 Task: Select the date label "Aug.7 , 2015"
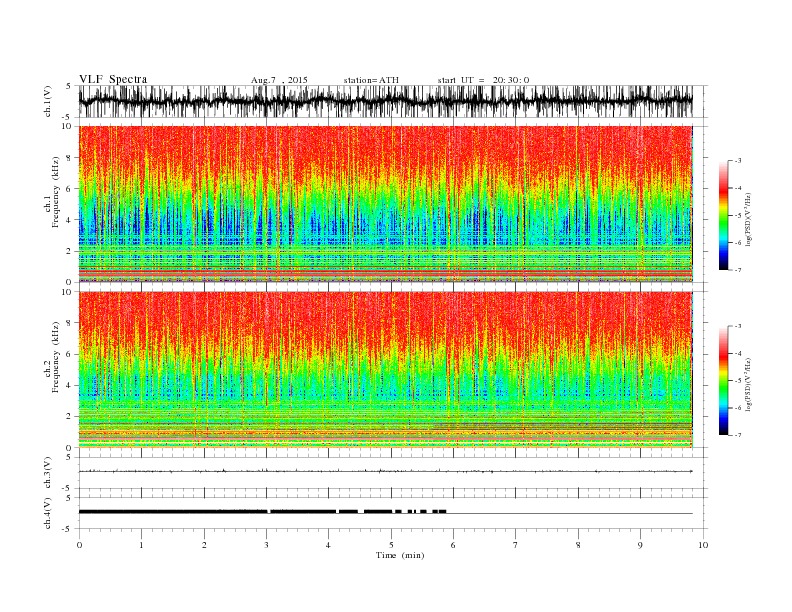pos(279,80)
